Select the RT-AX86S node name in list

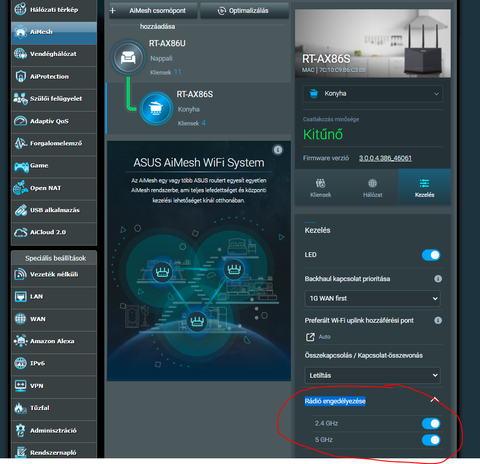(x=195, y=94)
